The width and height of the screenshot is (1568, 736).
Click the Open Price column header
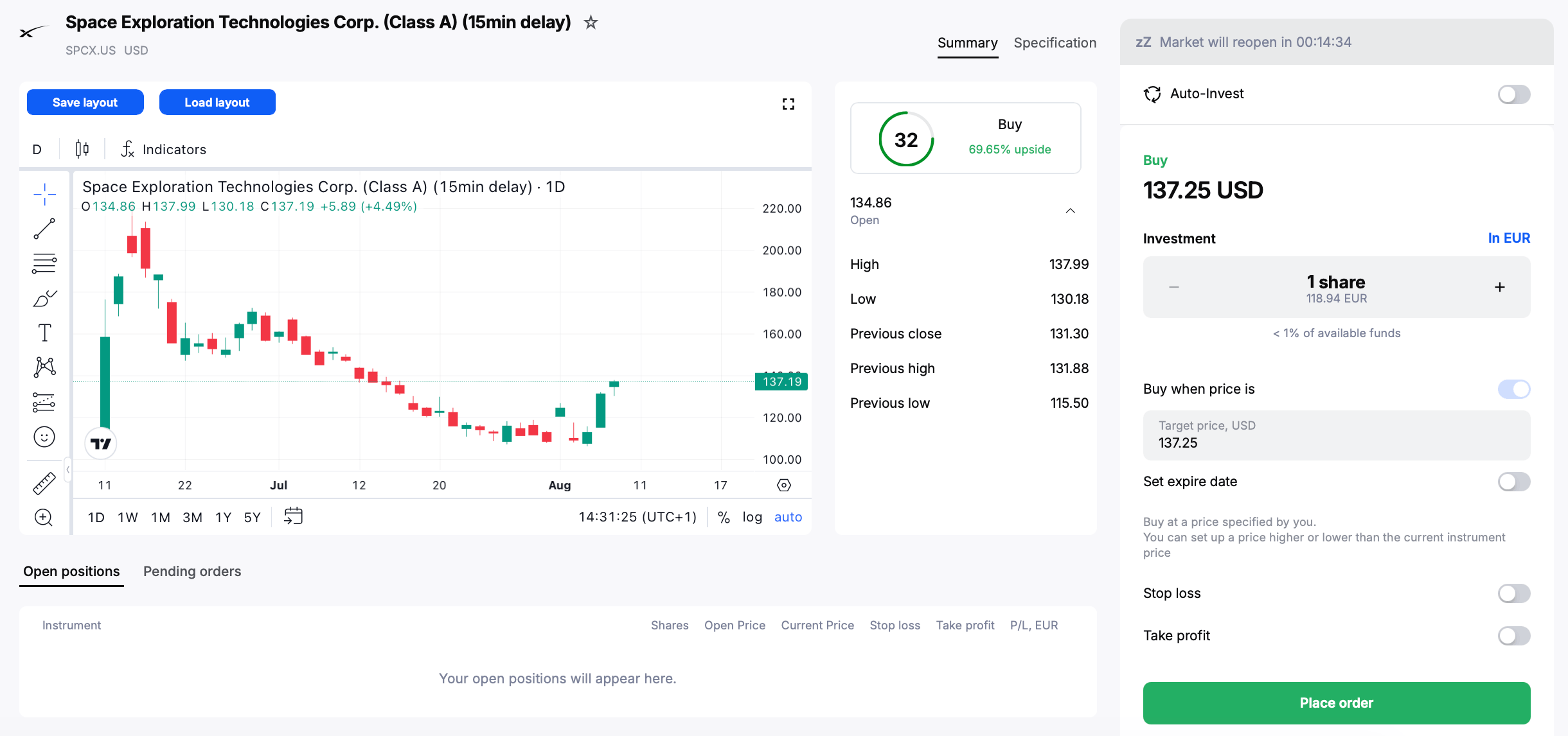click(735, 626)
